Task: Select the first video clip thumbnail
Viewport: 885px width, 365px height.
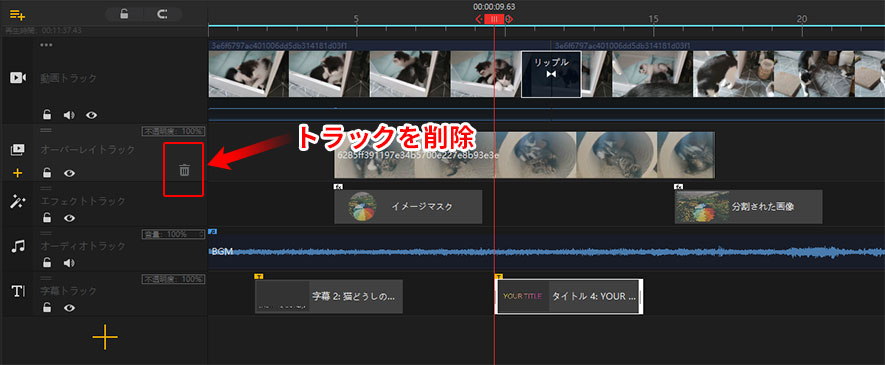Action: coord(248,74)
